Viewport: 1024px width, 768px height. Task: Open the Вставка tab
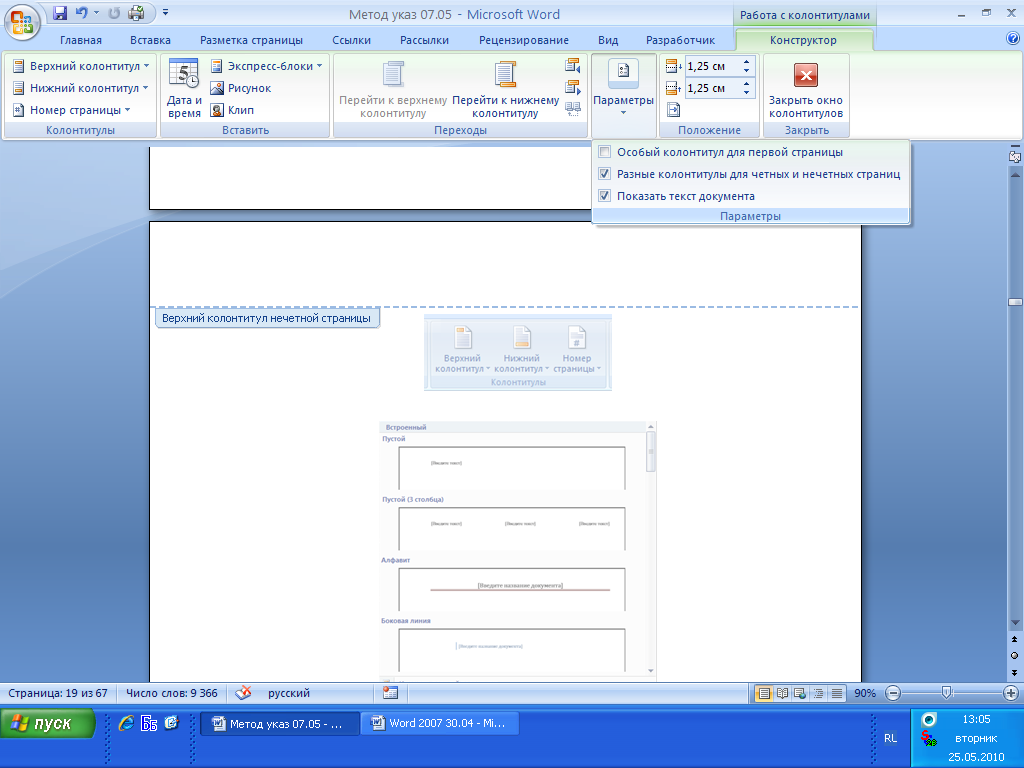(150, 40)
